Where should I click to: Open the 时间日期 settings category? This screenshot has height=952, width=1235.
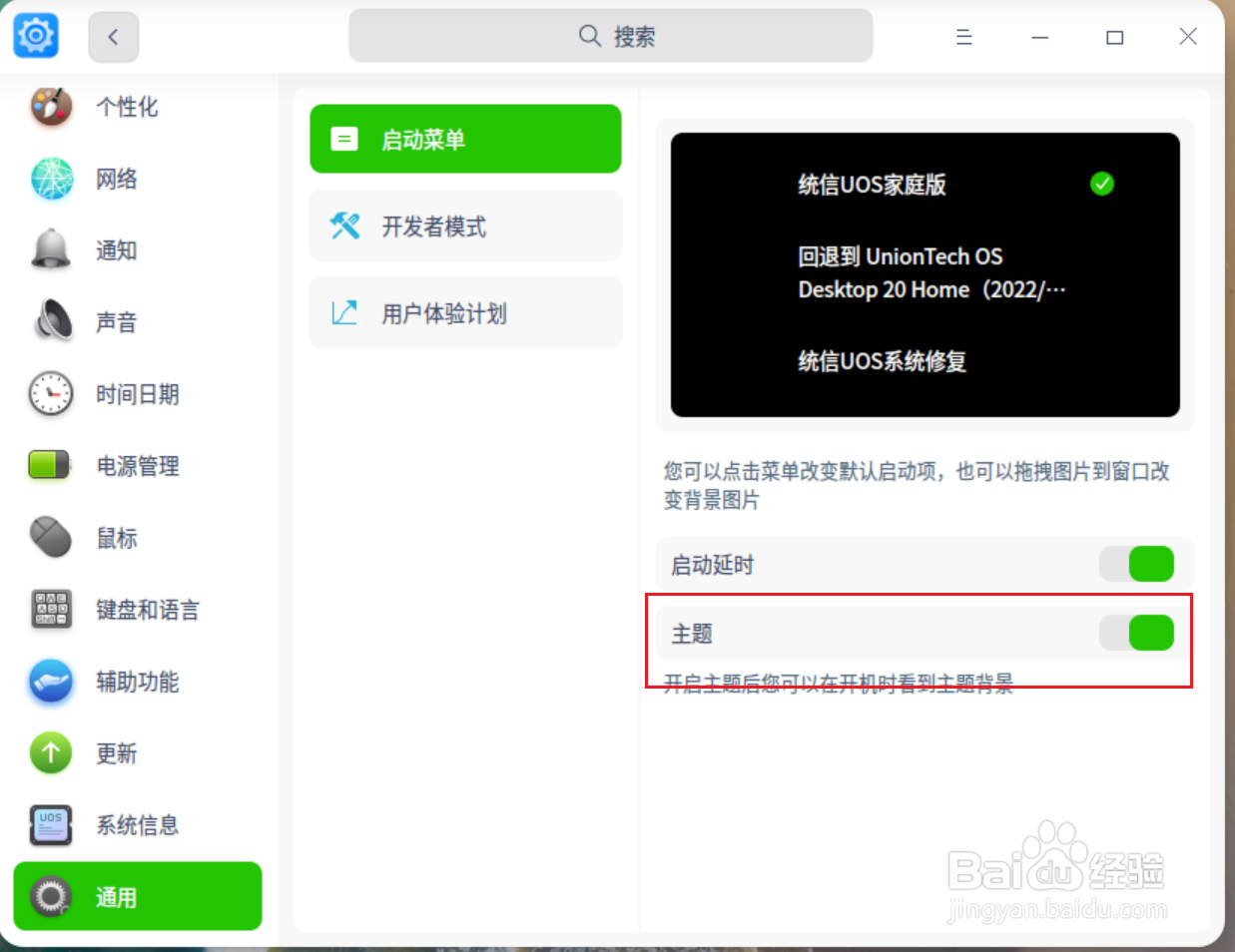138,394
